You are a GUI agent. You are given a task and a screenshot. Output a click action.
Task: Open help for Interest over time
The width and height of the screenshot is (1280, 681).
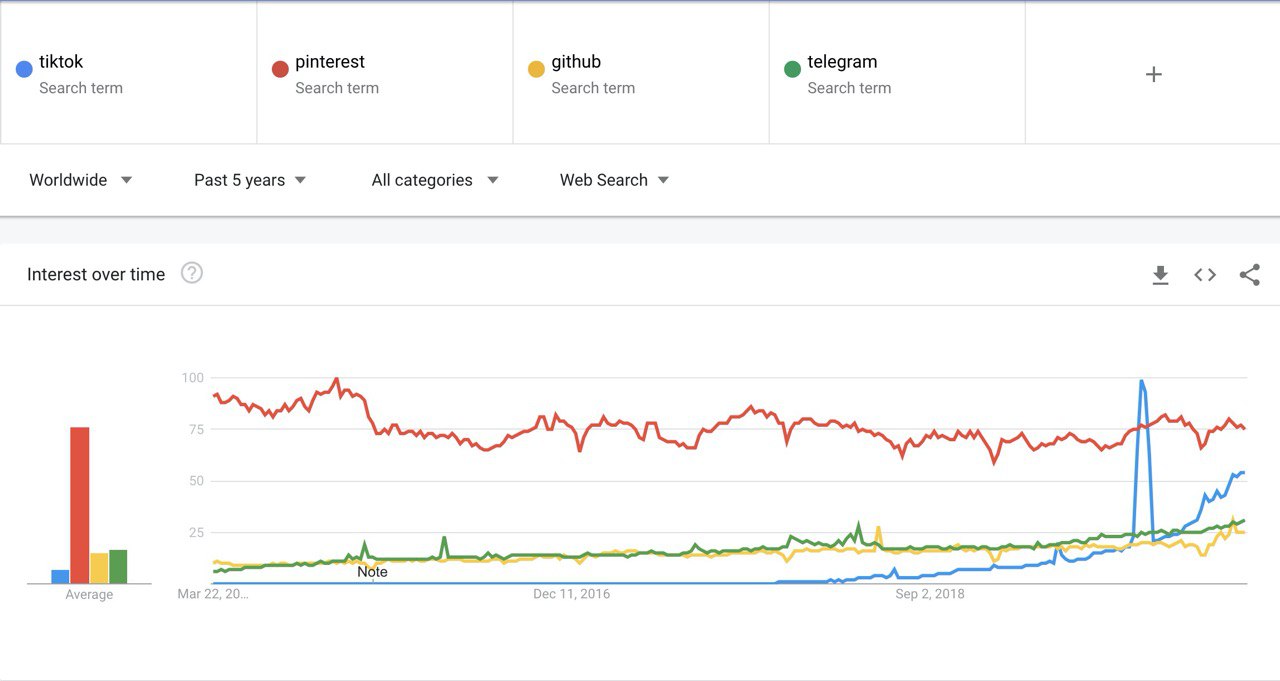(x=192, y=273)
